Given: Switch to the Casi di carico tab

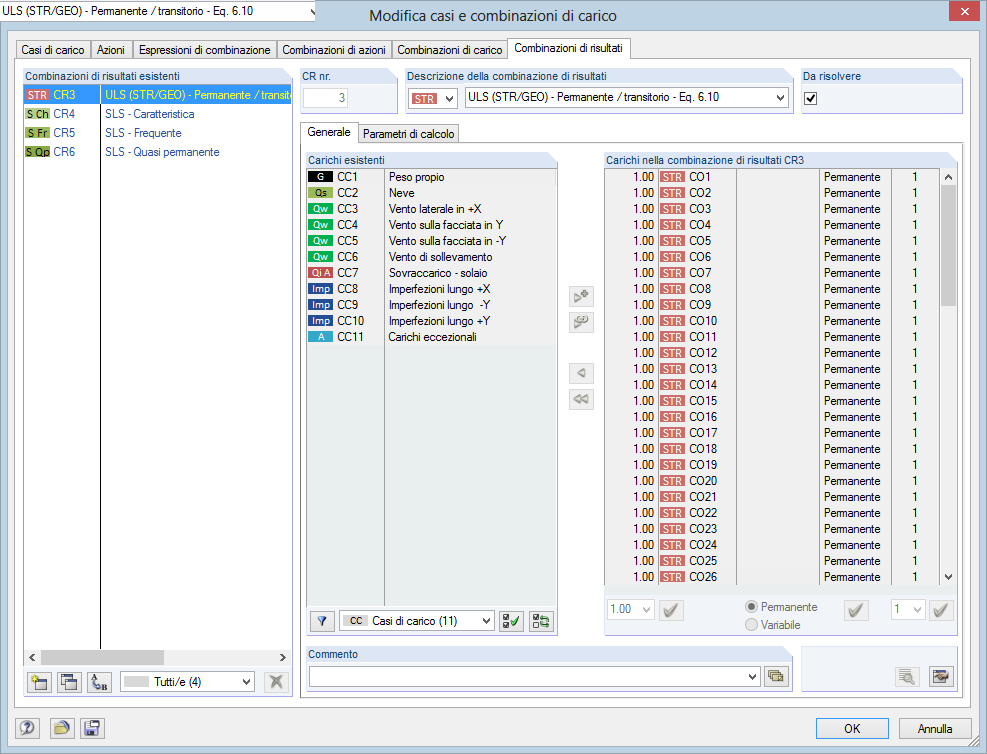Looking at the screenshot, I should [53, 50].
